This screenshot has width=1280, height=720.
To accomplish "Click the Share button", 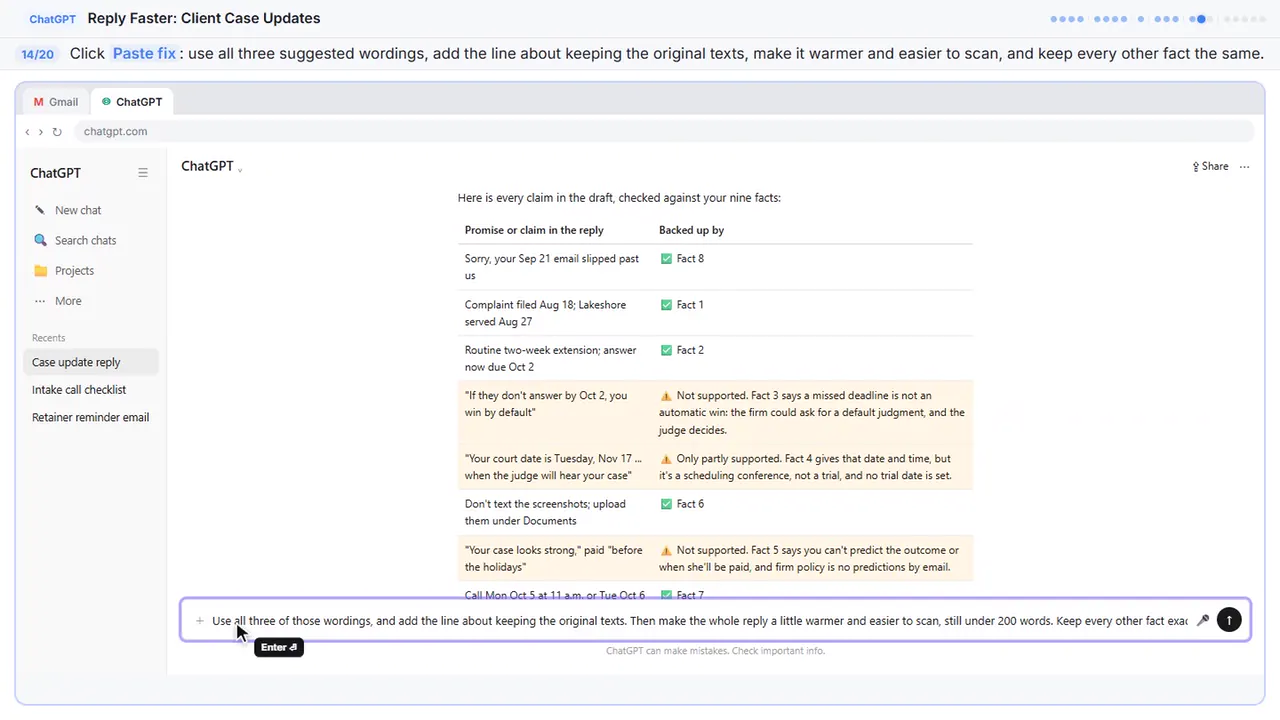I will pos(1210,167).
